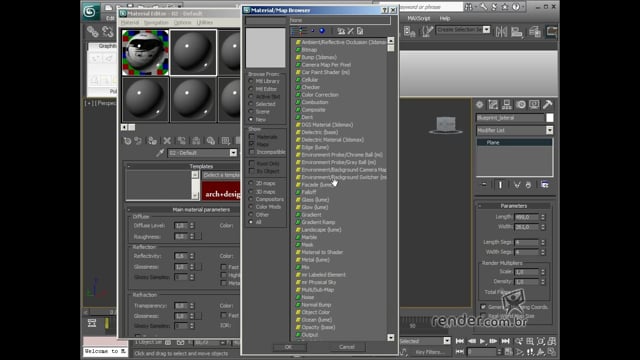
Task: Open the material name 02 - Default dropdown
Action: click(x=233, y=153)
